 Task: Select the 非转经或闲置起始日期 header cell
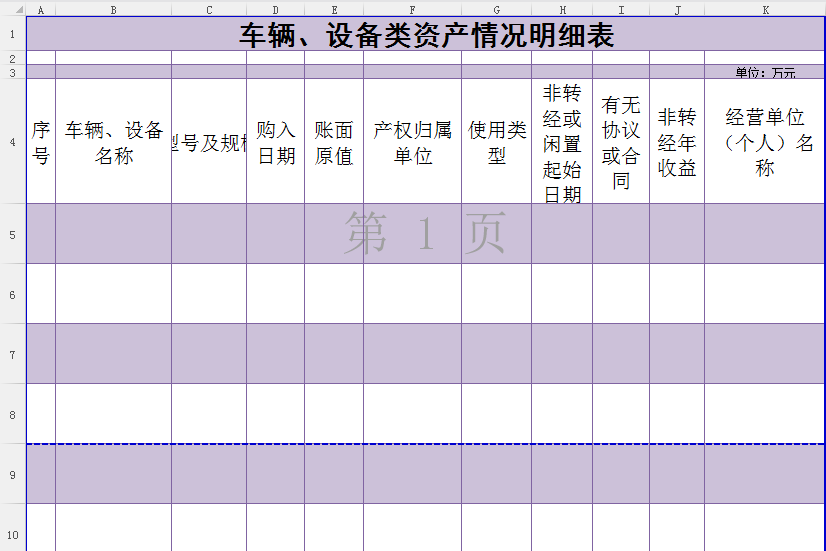point(561,142)
